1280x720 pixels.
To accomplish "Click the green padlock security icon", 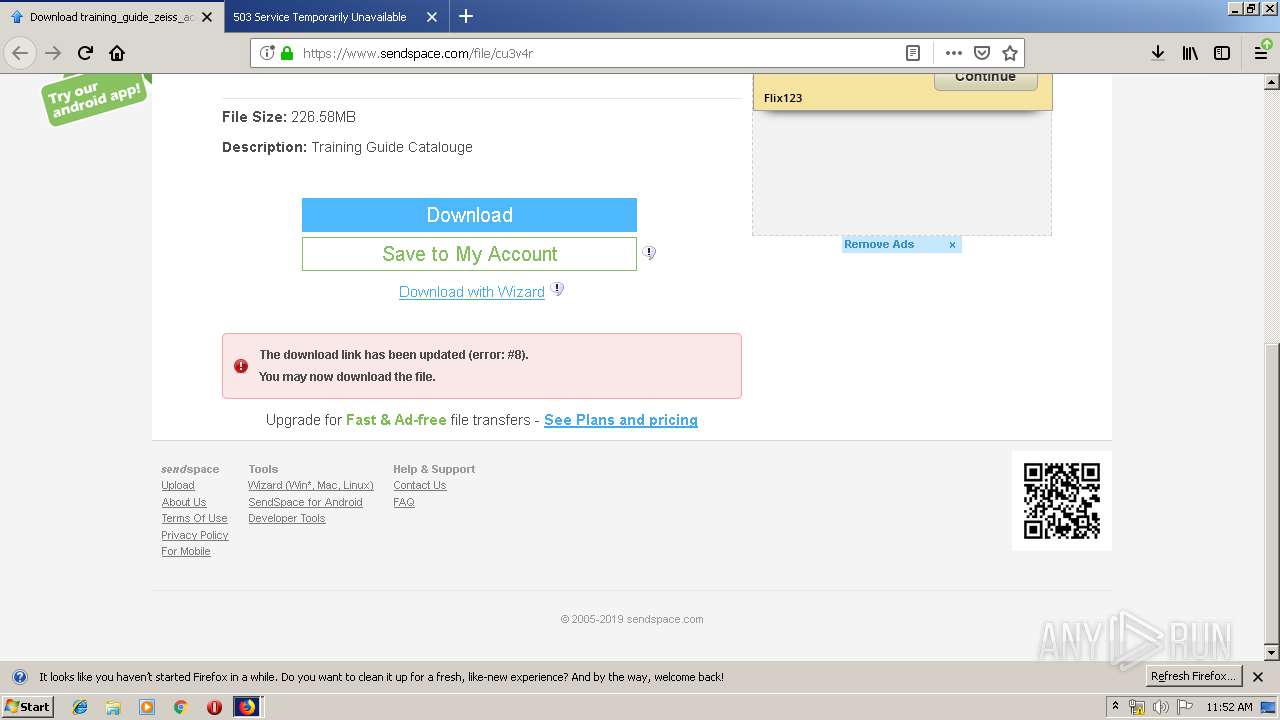I will click(x=287, y=53).
